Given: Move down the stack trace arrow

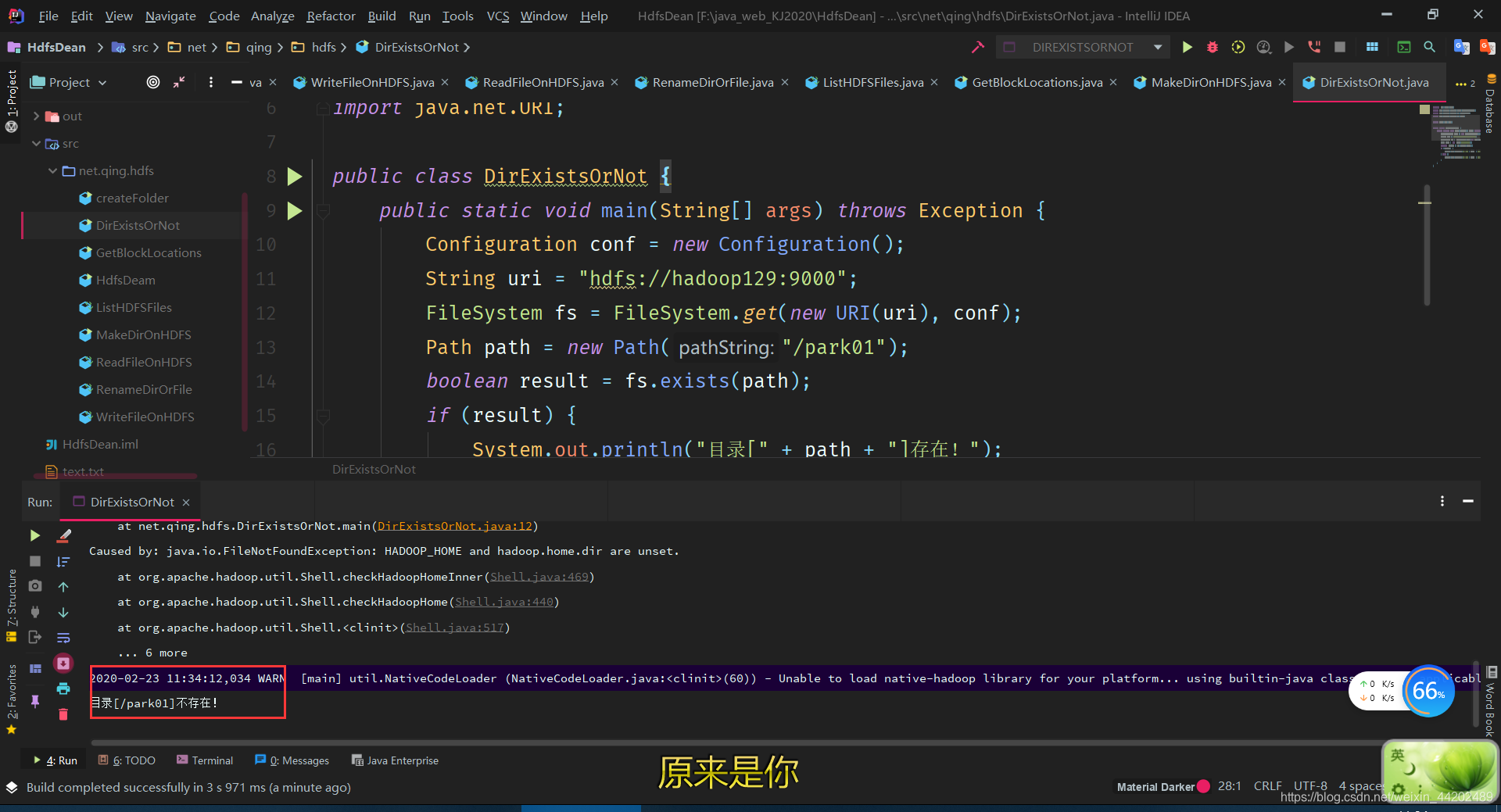Looking at the screenshot, I should click(x=63, y=612).
